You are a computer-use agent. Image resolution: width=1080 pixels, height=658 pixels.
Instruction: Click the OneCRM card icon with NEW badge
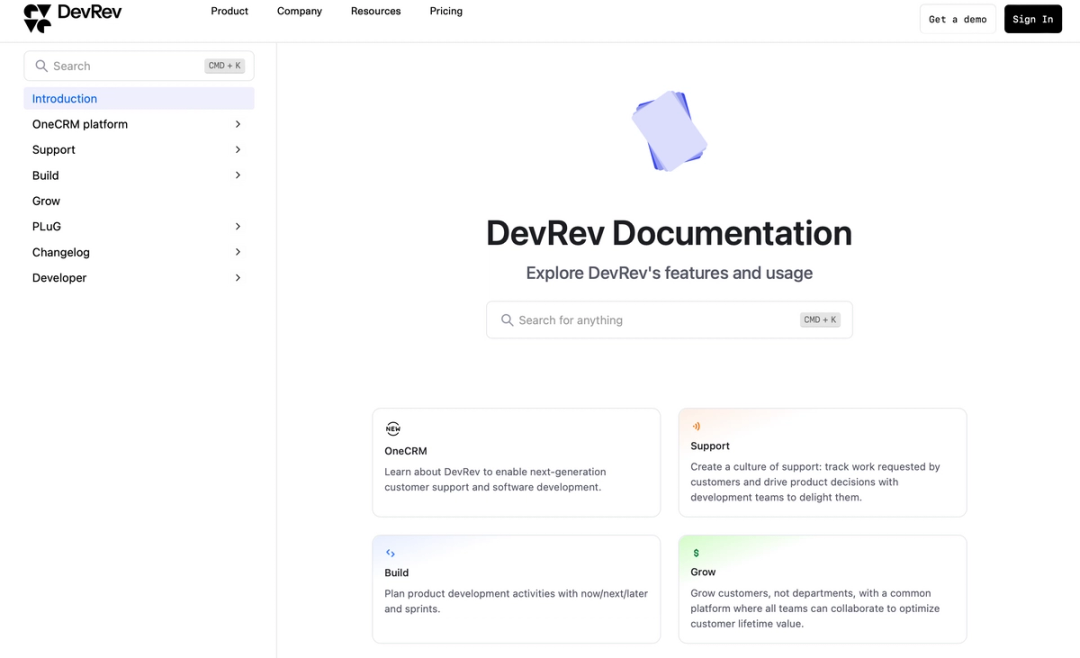coord(393,428)
